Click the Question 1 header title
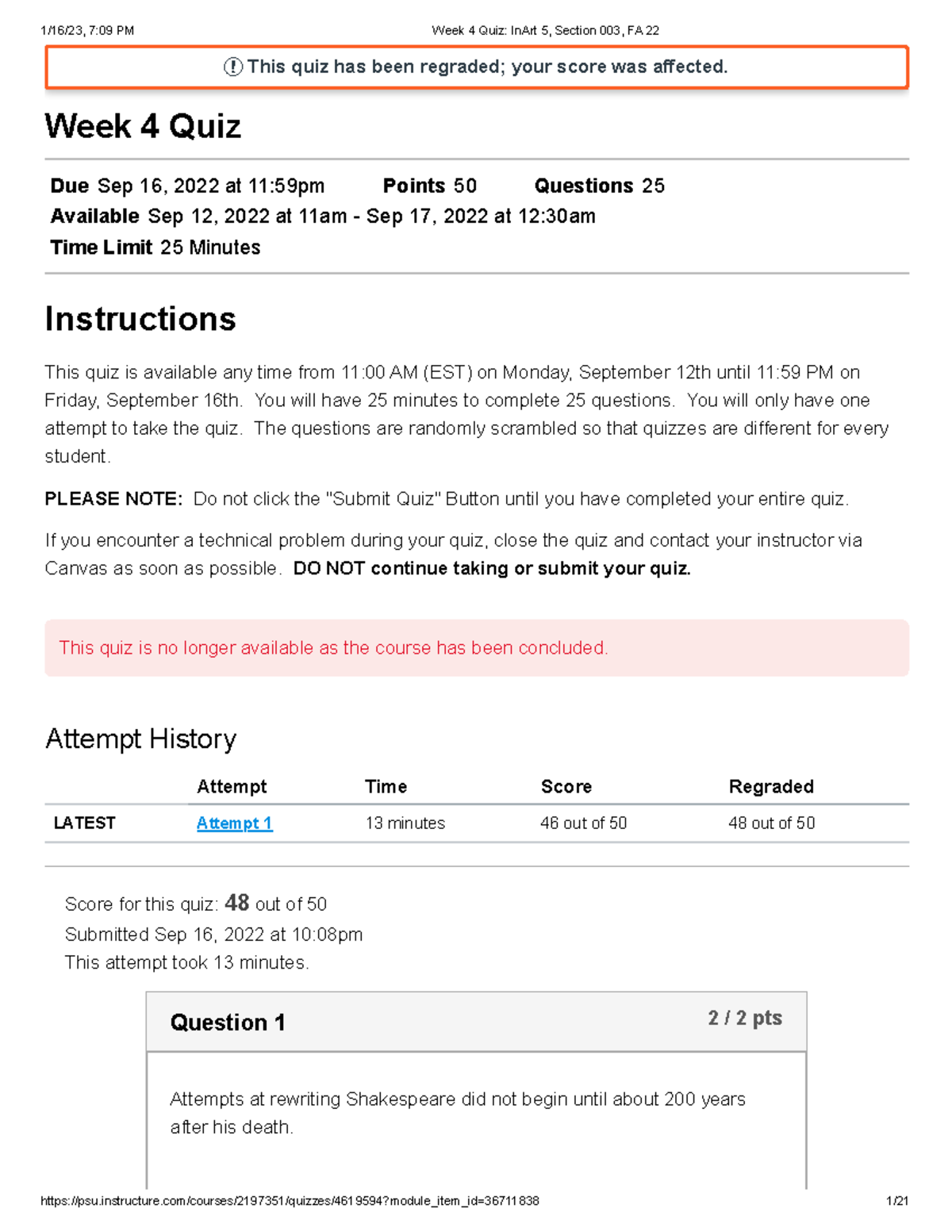952x1232 pixels. (x=228, y=1023)
